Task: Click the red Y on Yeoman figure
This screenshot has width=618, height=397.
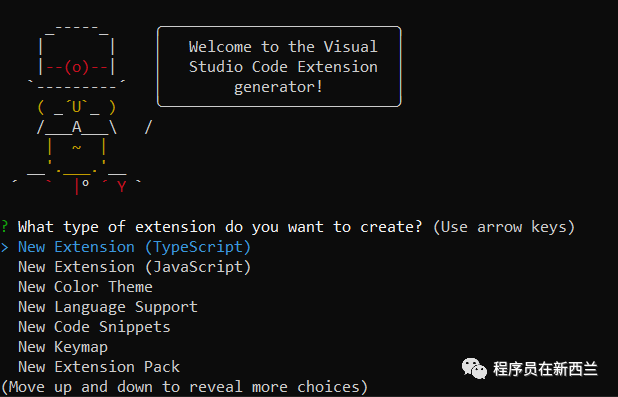Action: [121, 186]
